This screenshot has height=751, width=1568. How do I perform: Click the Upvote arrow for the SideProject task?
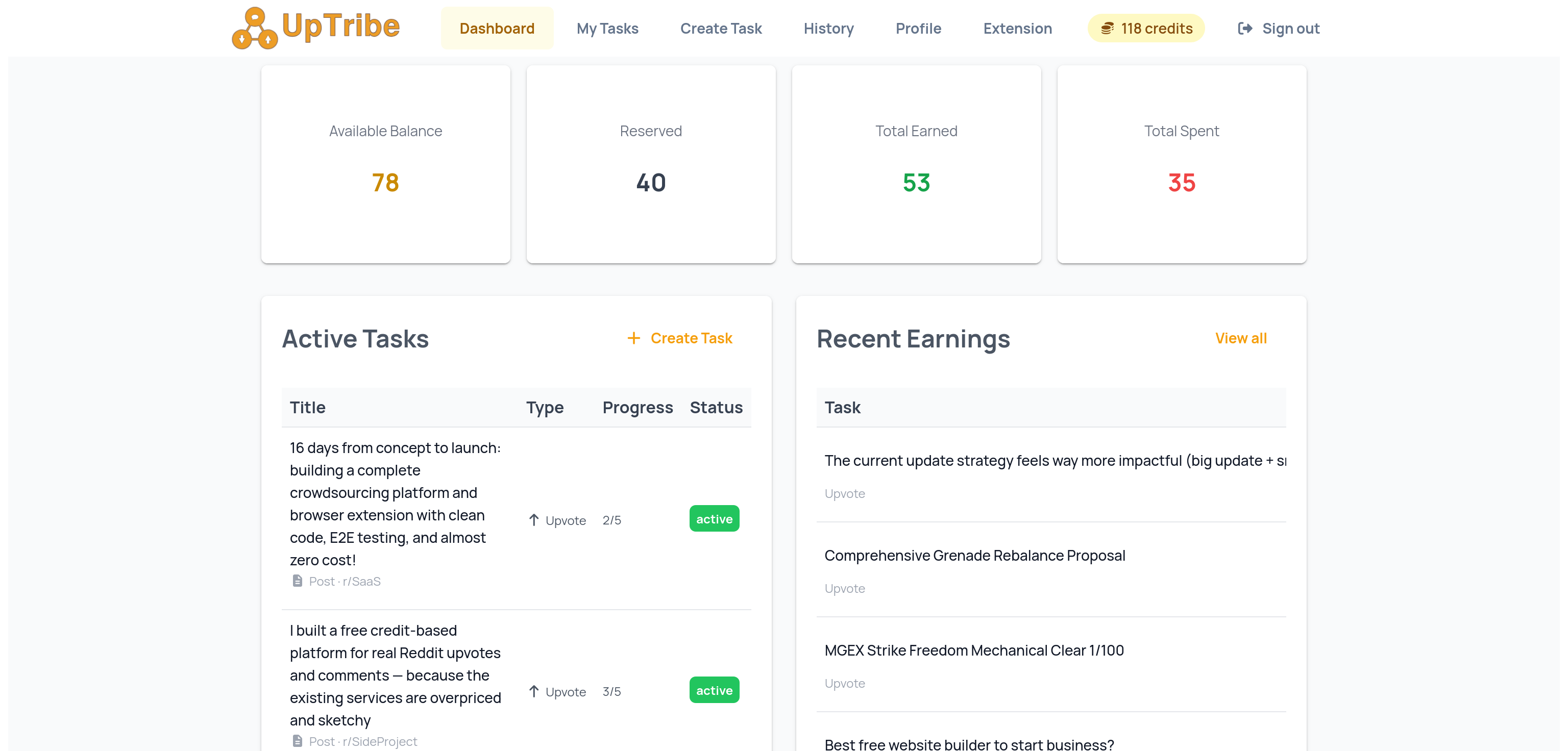(x=534, y=691)
